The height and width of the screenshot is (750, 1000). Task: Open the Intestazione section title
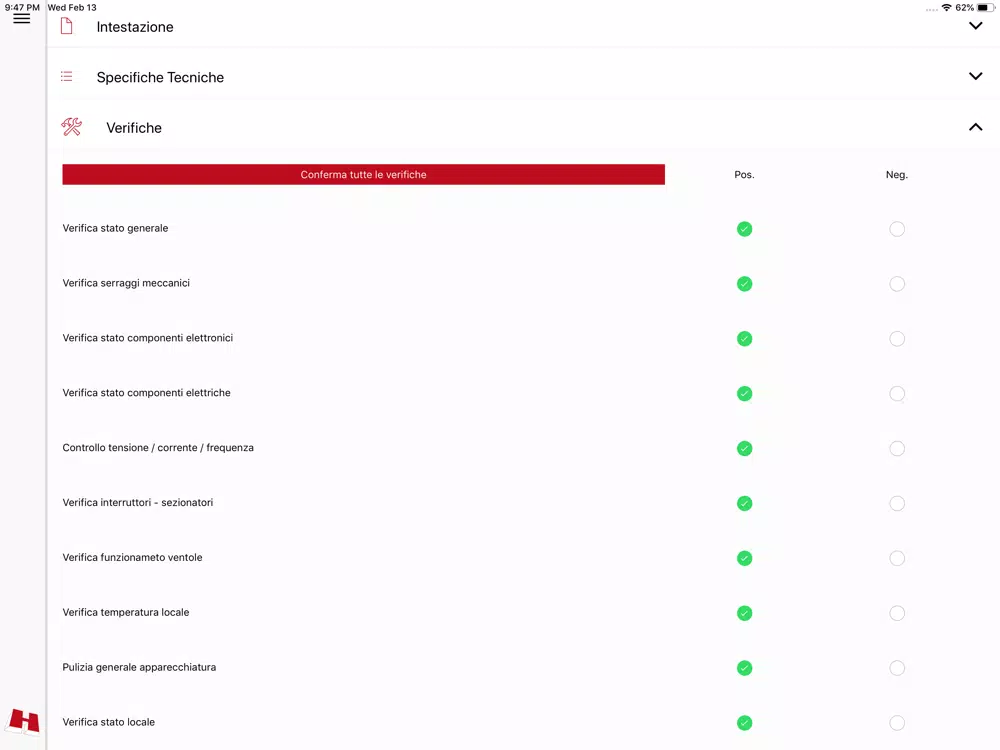pos(135,27)
